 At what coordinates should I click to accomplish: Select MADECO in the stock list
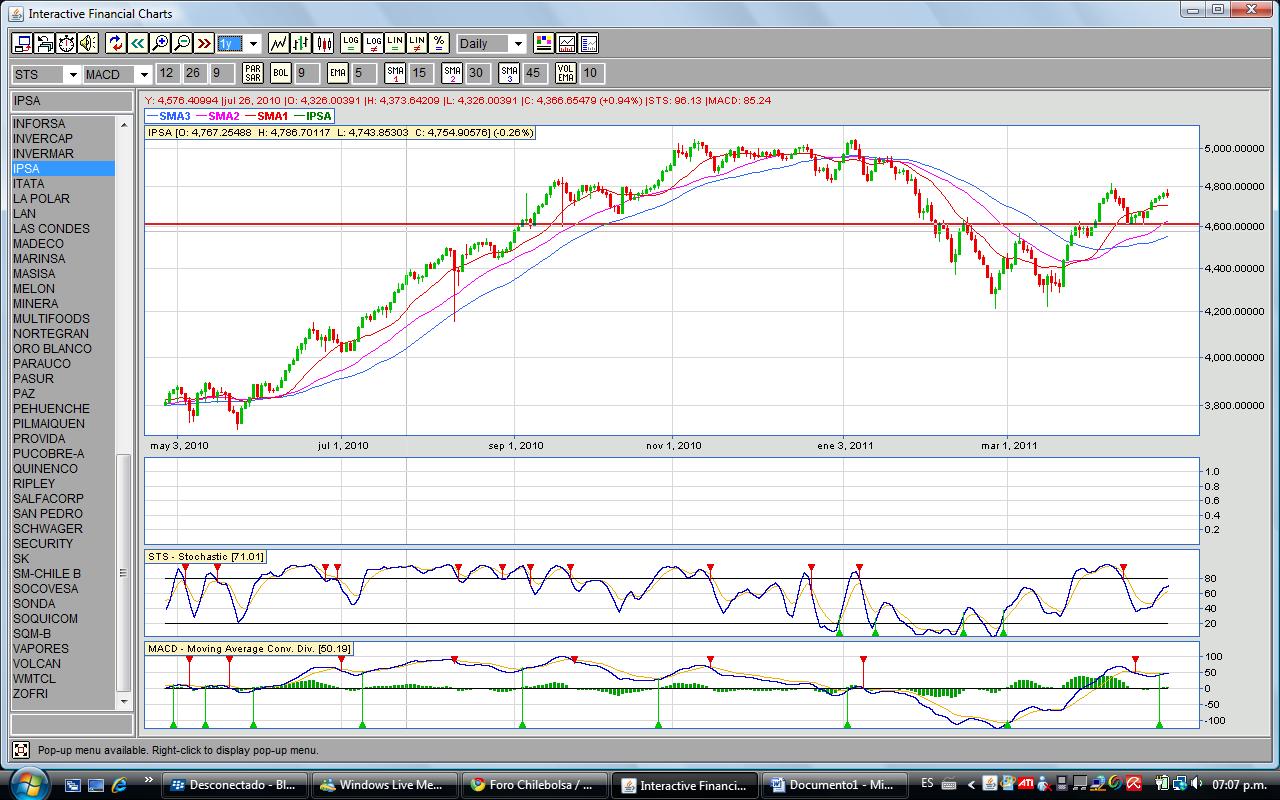click(63, 244)
